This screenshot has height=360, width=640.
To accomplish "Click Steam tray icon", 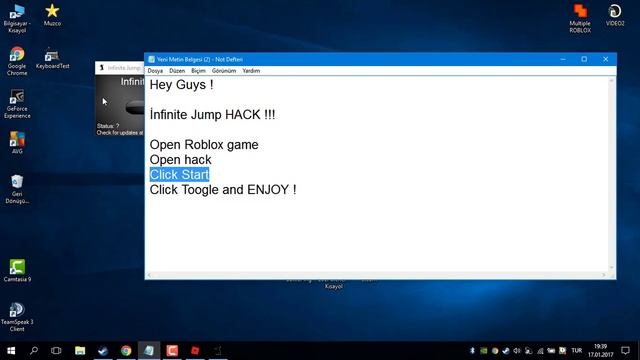I will click(506, 351).
